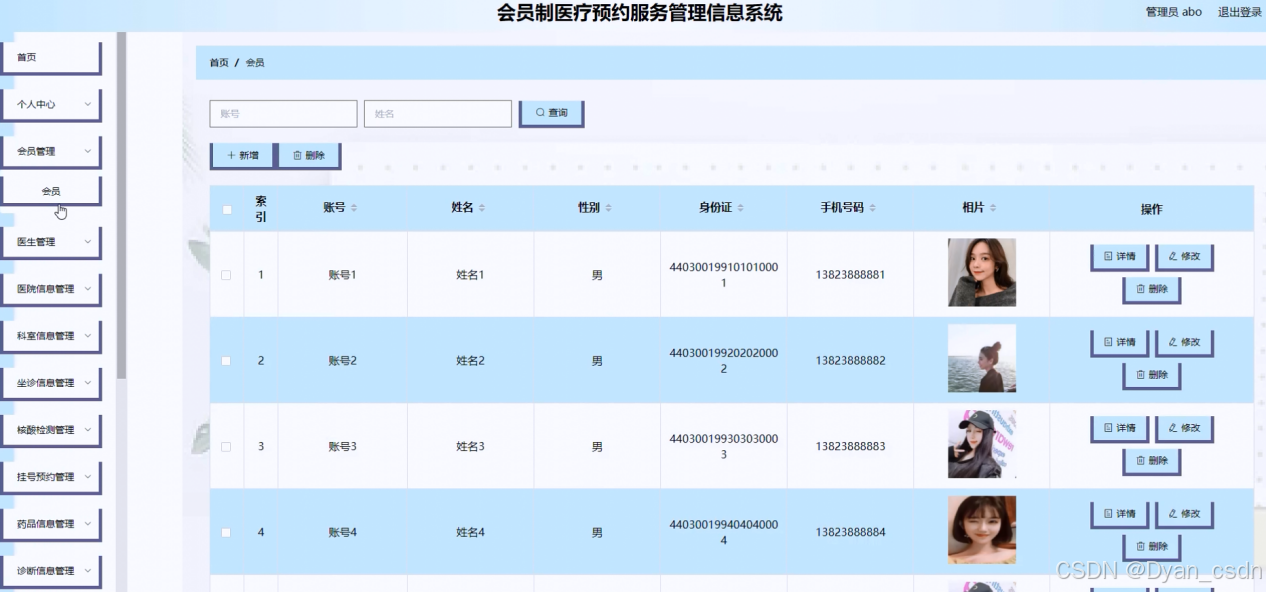The image size is (1266, 592).
Task: Click the top 删除 bulk delete button
Action: point(309,155)
